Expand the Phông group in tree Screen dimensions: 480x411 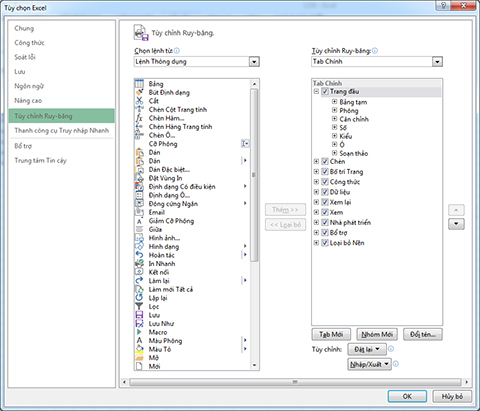[334, 110]
